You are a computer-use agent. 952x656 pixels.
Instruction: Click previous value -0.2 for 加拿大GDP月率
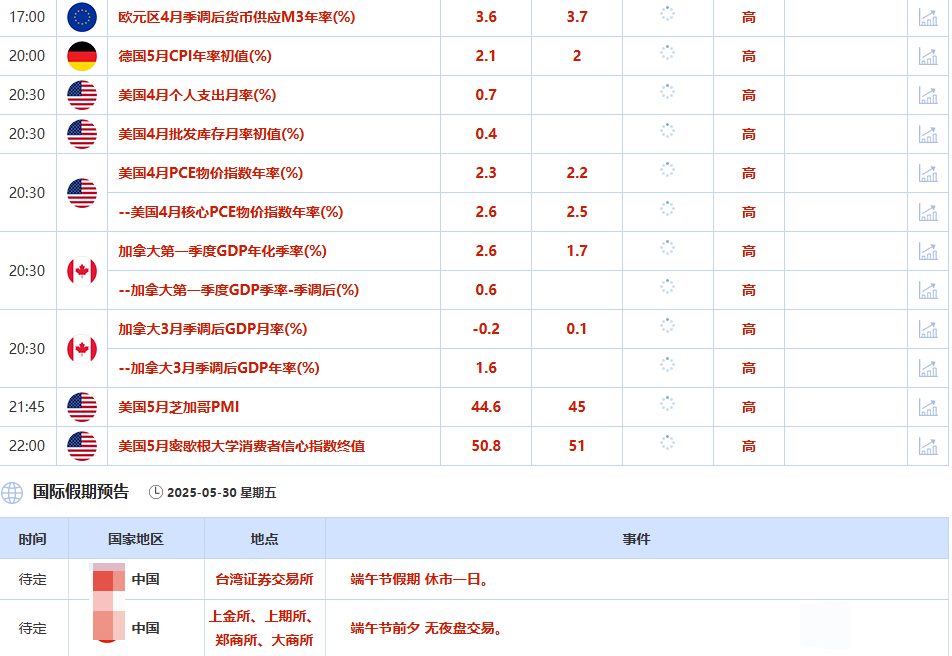click(x=486, y=329)
